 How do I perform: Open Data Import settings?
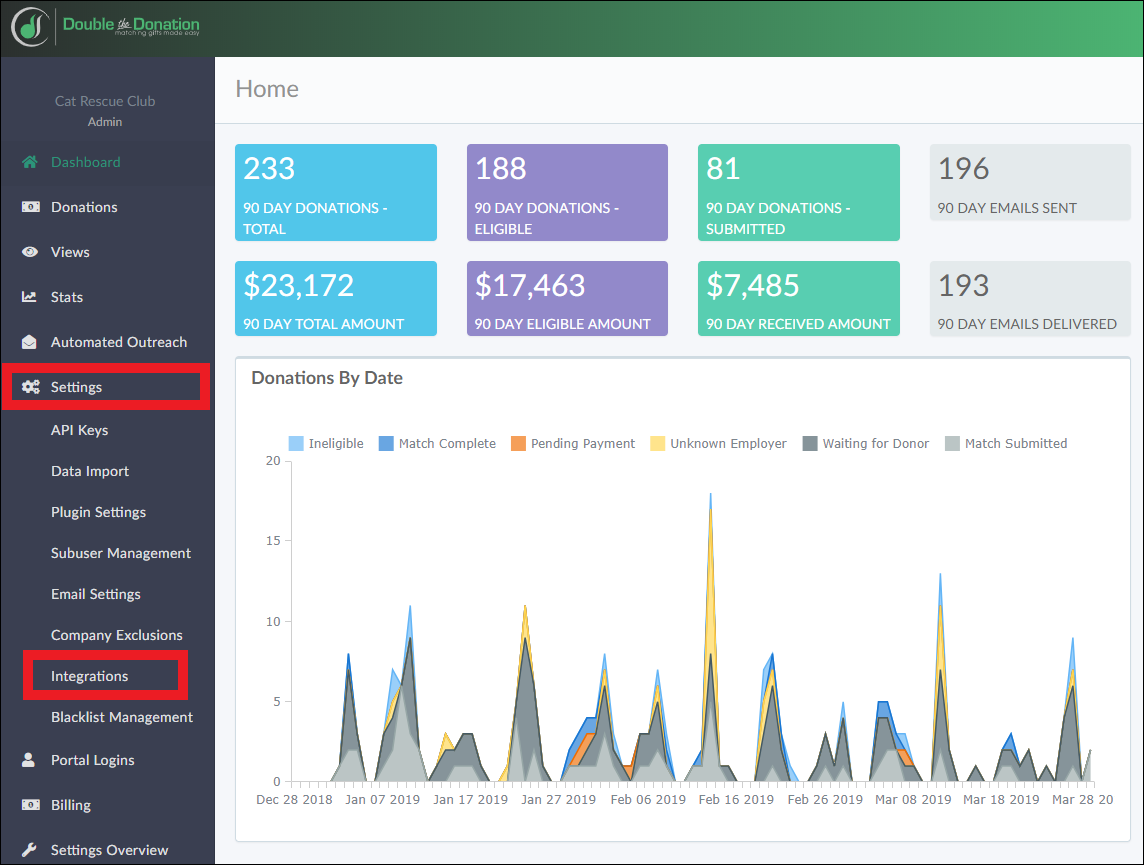90,471
